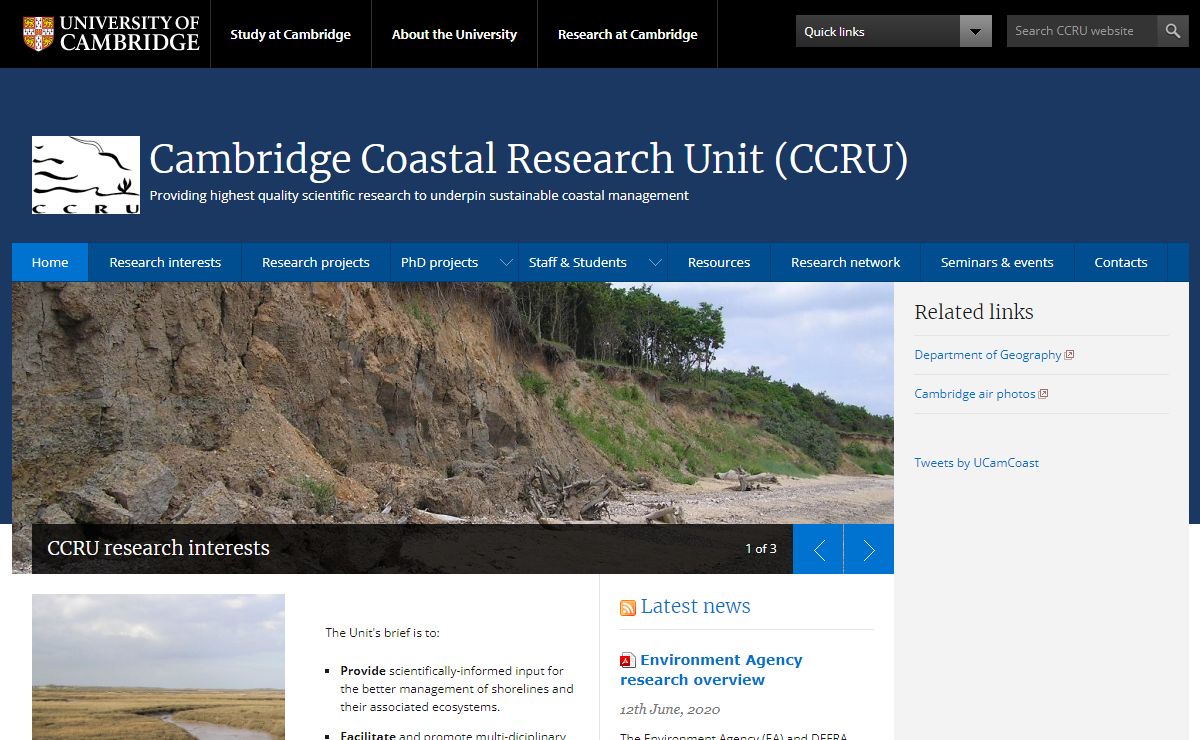The image size is (1200, 740).
Task: Click the salt marsh photo thumbnail
Action: pyautogui.click(x=158, y=667)
